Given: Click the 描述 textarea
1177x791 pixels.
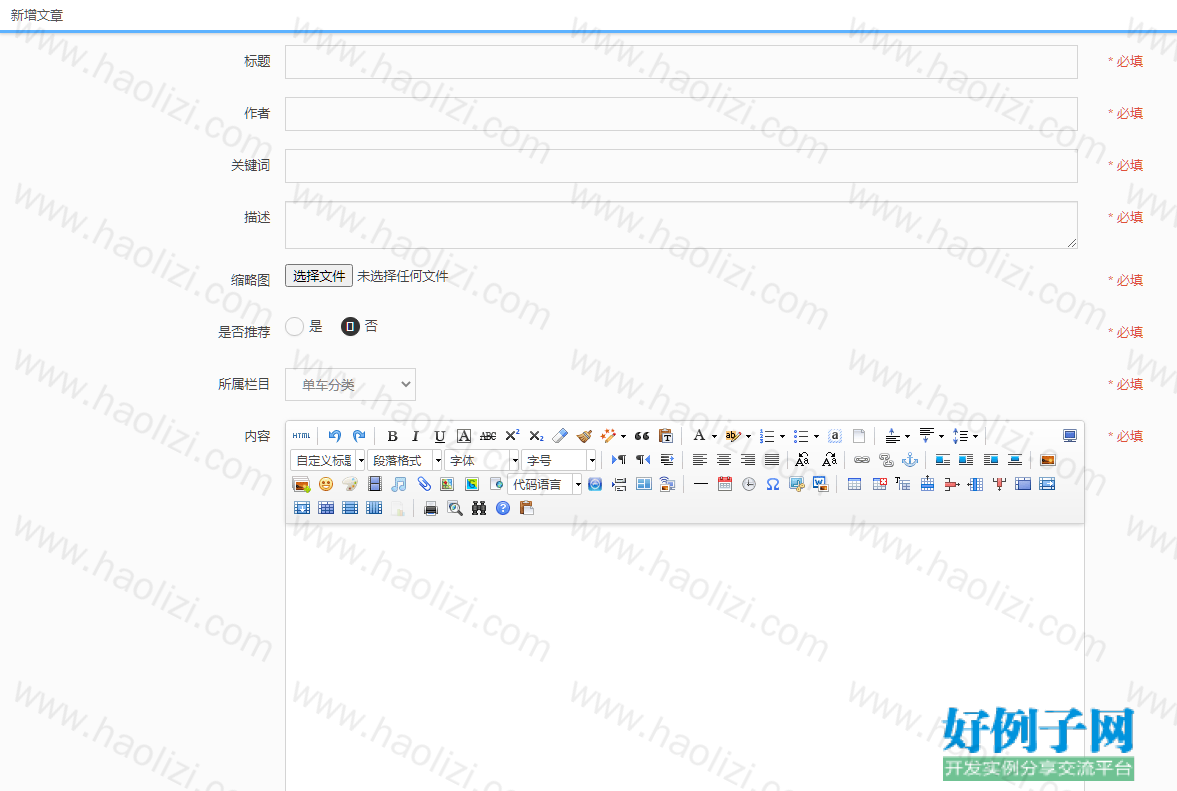Looking at the screenshot, I should (x=682, y=224).
